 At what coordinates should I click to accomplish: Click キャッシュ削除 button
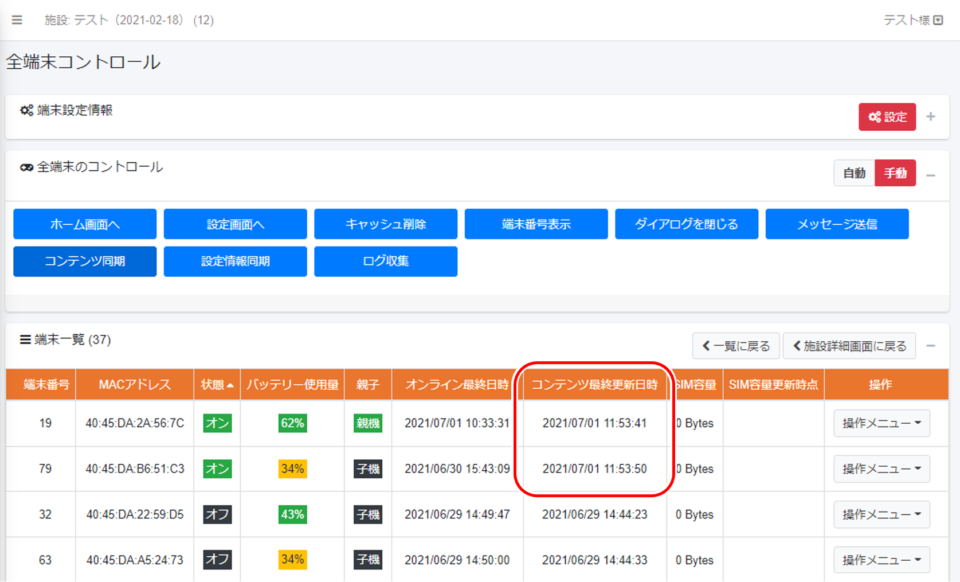point(385,224)
